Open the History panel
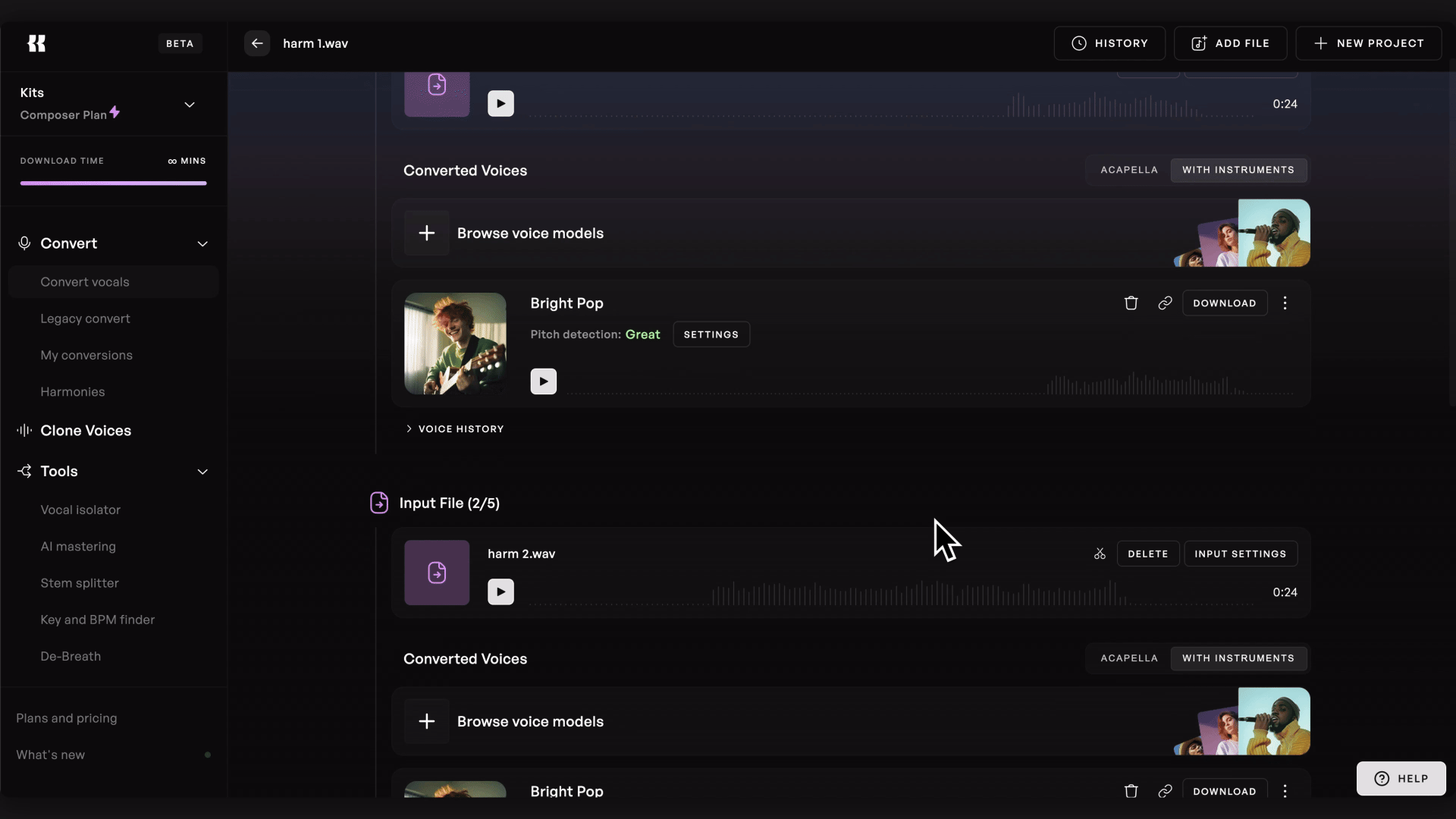This screenshot has height=819, width=1456. [x=1109, y=43]
